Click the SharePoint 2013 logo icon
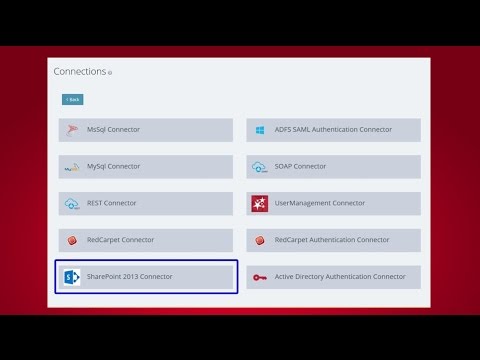Image resolution: width=480 pixels, height=360 pixels. (x=72, y=277)
